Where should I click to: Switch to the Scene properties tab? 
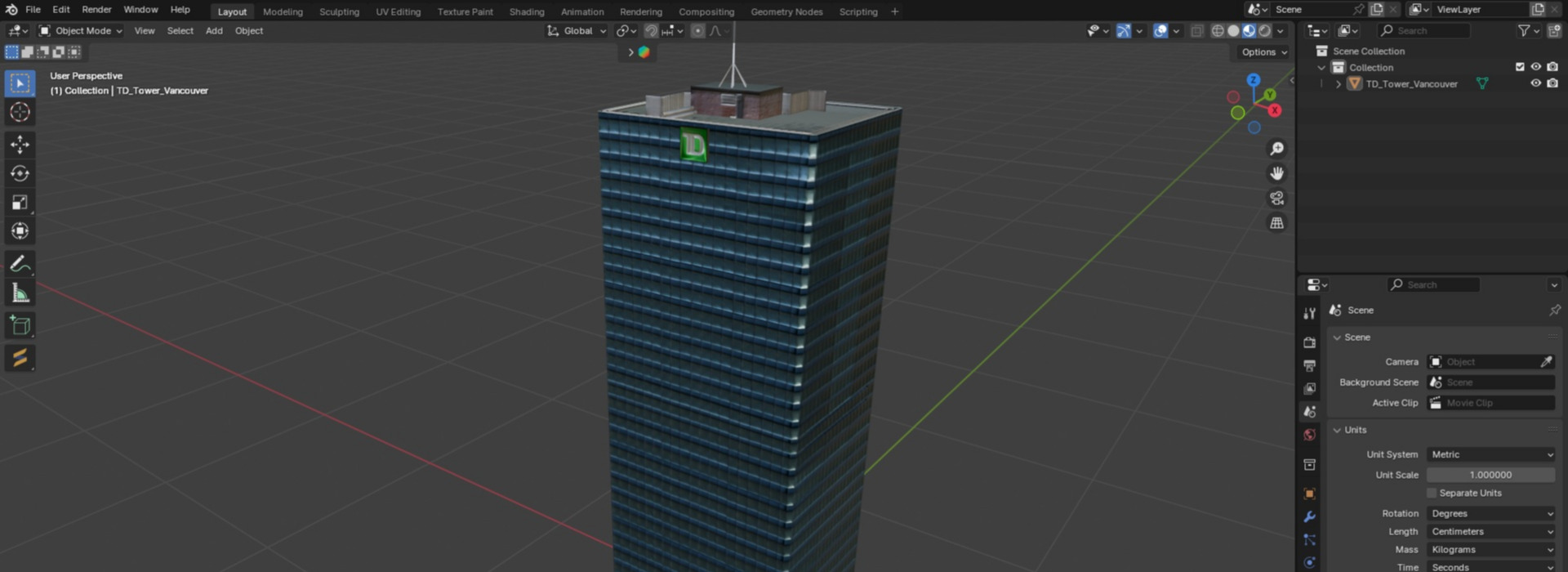click(x=1310, y=412)
